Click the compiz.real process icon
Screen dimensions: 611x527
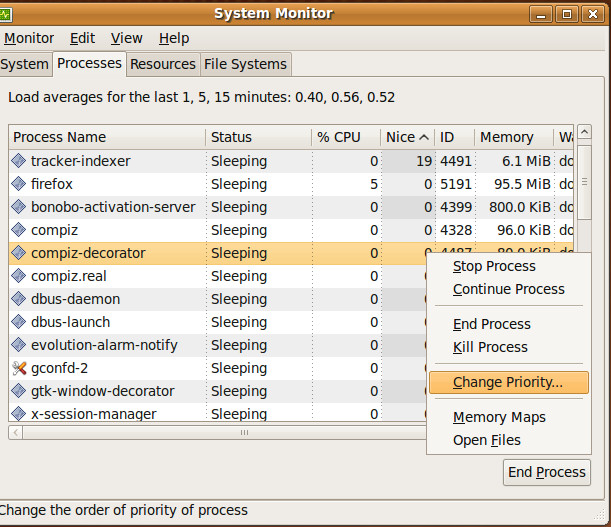(x=18, y=276)
